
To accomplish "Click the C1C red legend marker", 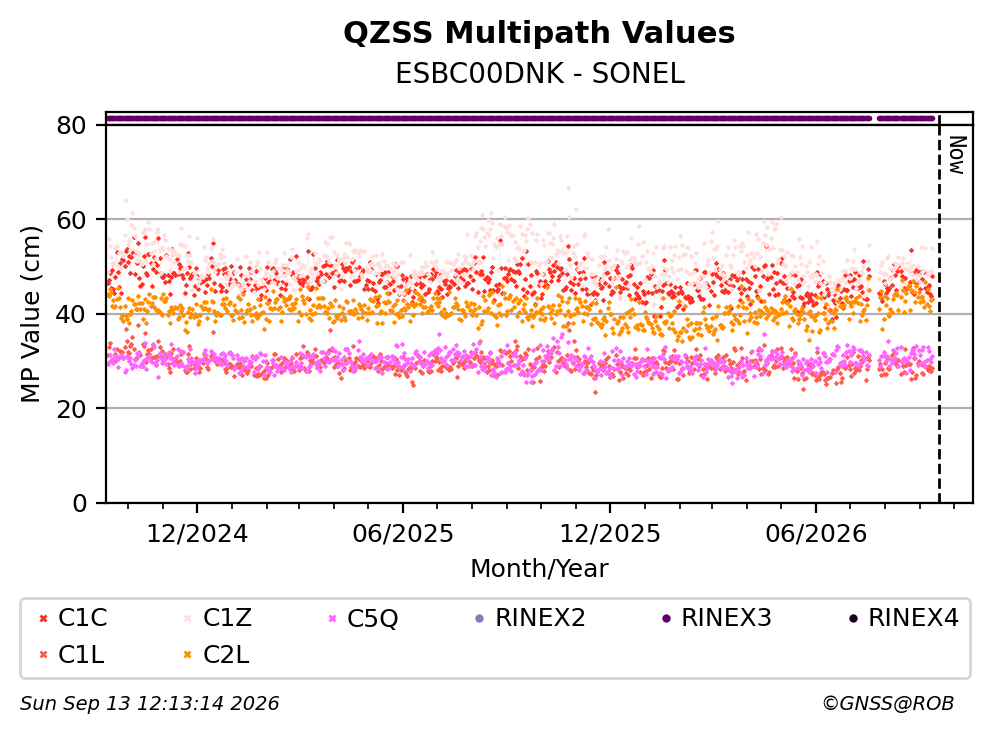I will (x=43, y=618).
